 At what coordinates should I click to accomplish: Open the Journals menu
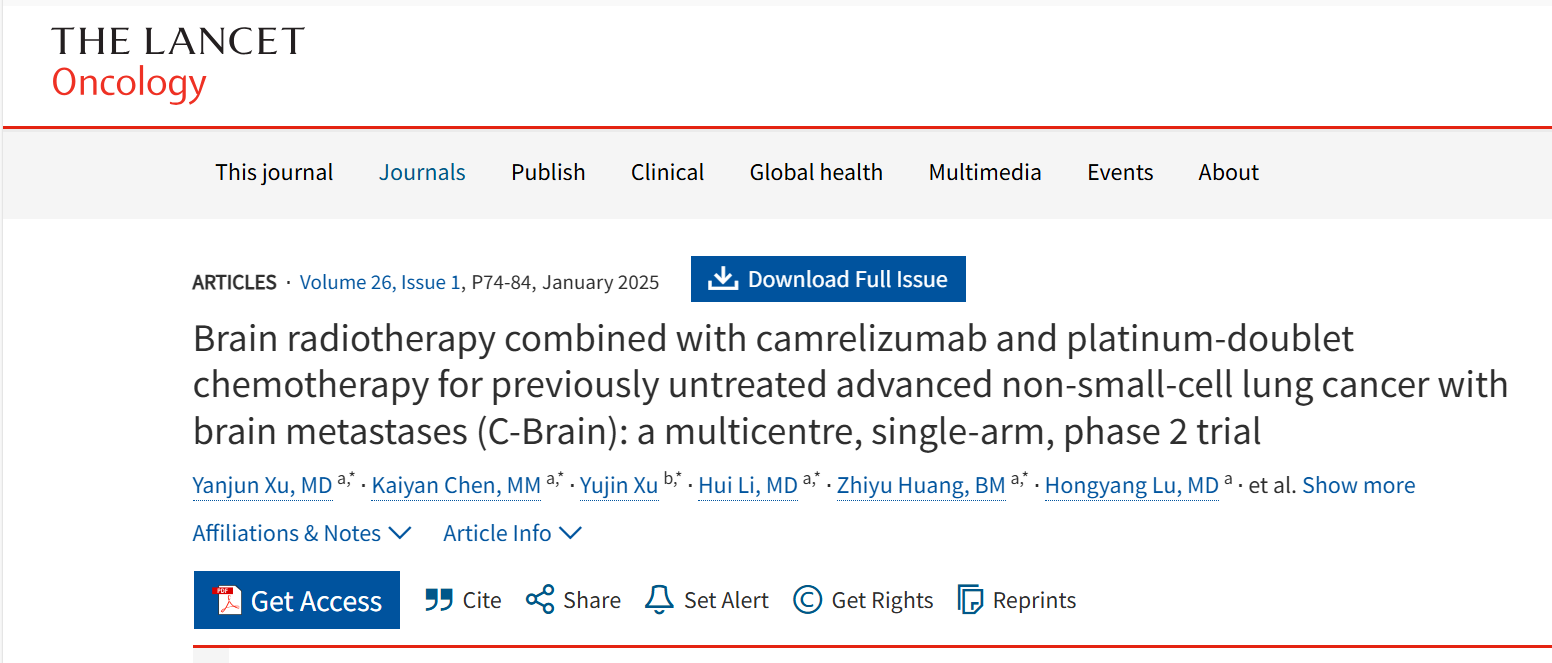coord(422,172)
